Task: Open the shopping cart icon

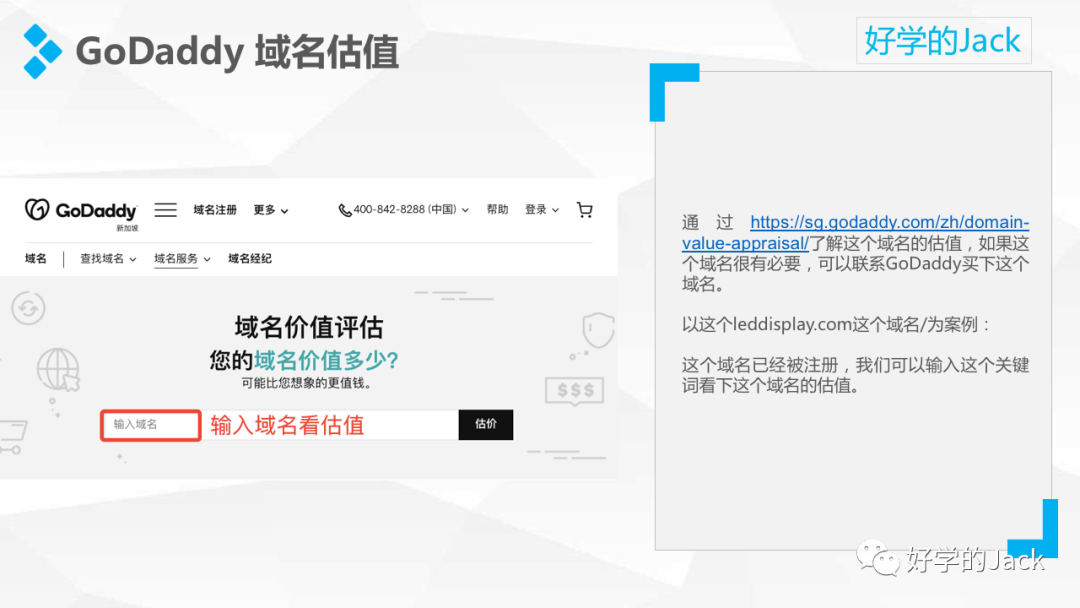Action: coord(584,210)
